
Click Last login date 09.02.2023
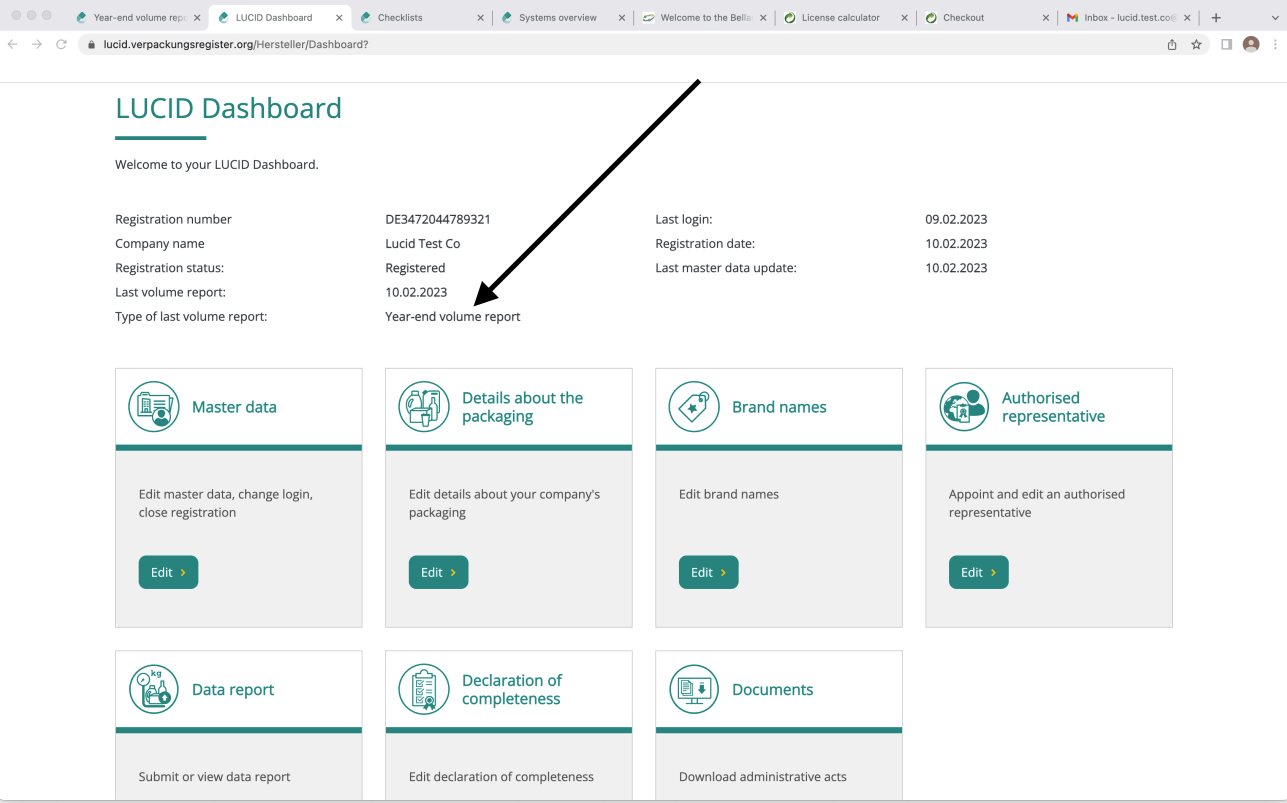(956, 219)
